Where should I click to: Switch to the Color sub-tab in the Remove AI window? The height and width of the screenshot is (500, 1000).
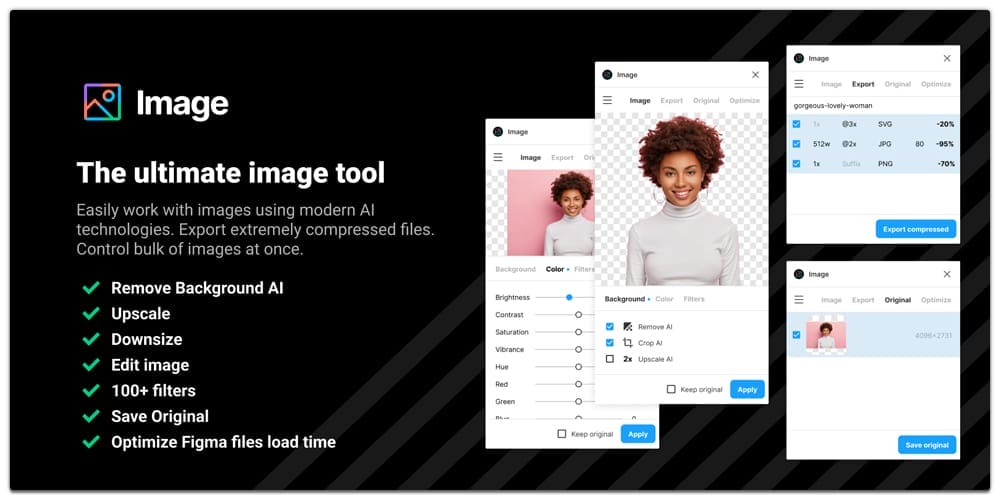[664, 299]
